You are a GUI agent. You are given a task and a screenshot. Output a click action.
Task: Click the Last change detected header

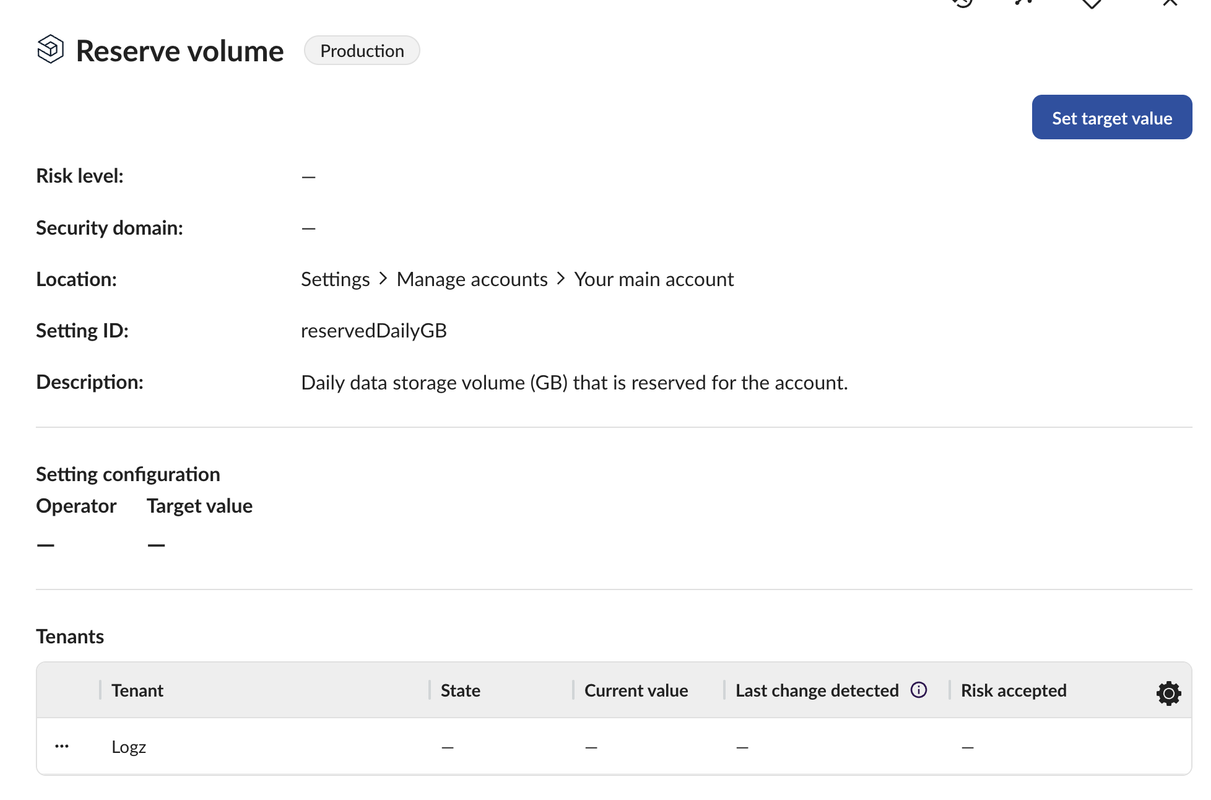[x=817, y=690]
